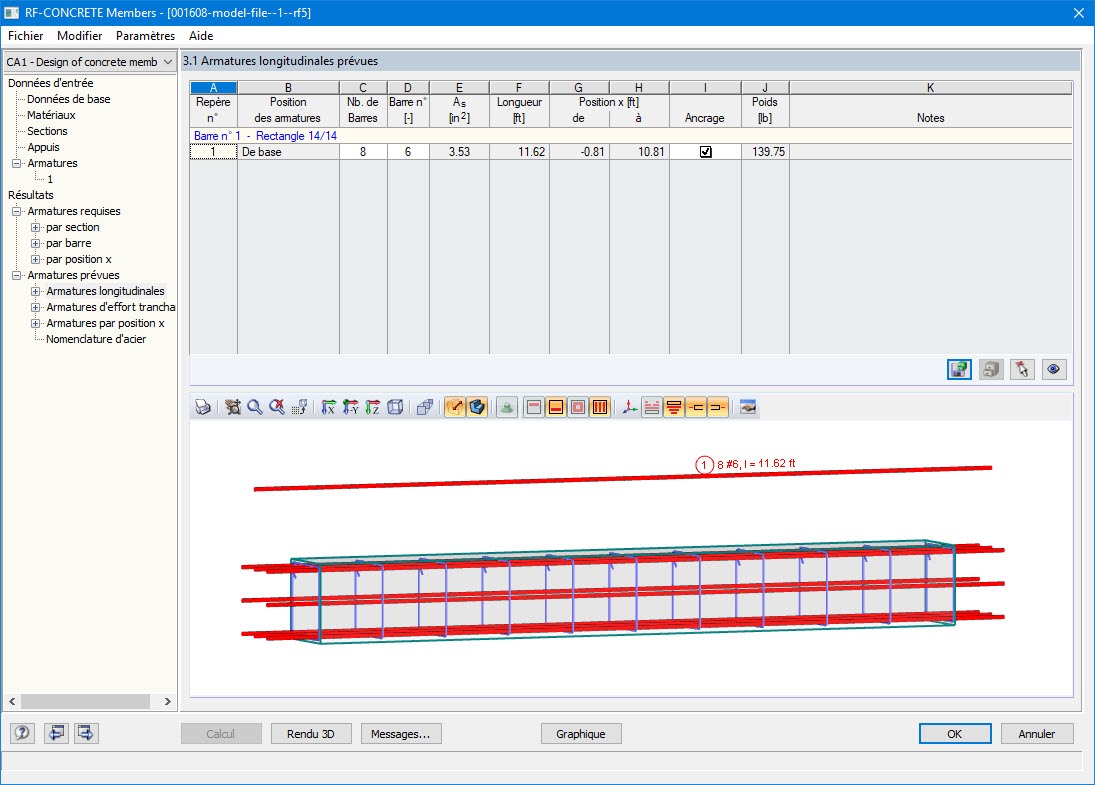
Task: Toggle the eye view mode button
Action: tap(1054, 369)
